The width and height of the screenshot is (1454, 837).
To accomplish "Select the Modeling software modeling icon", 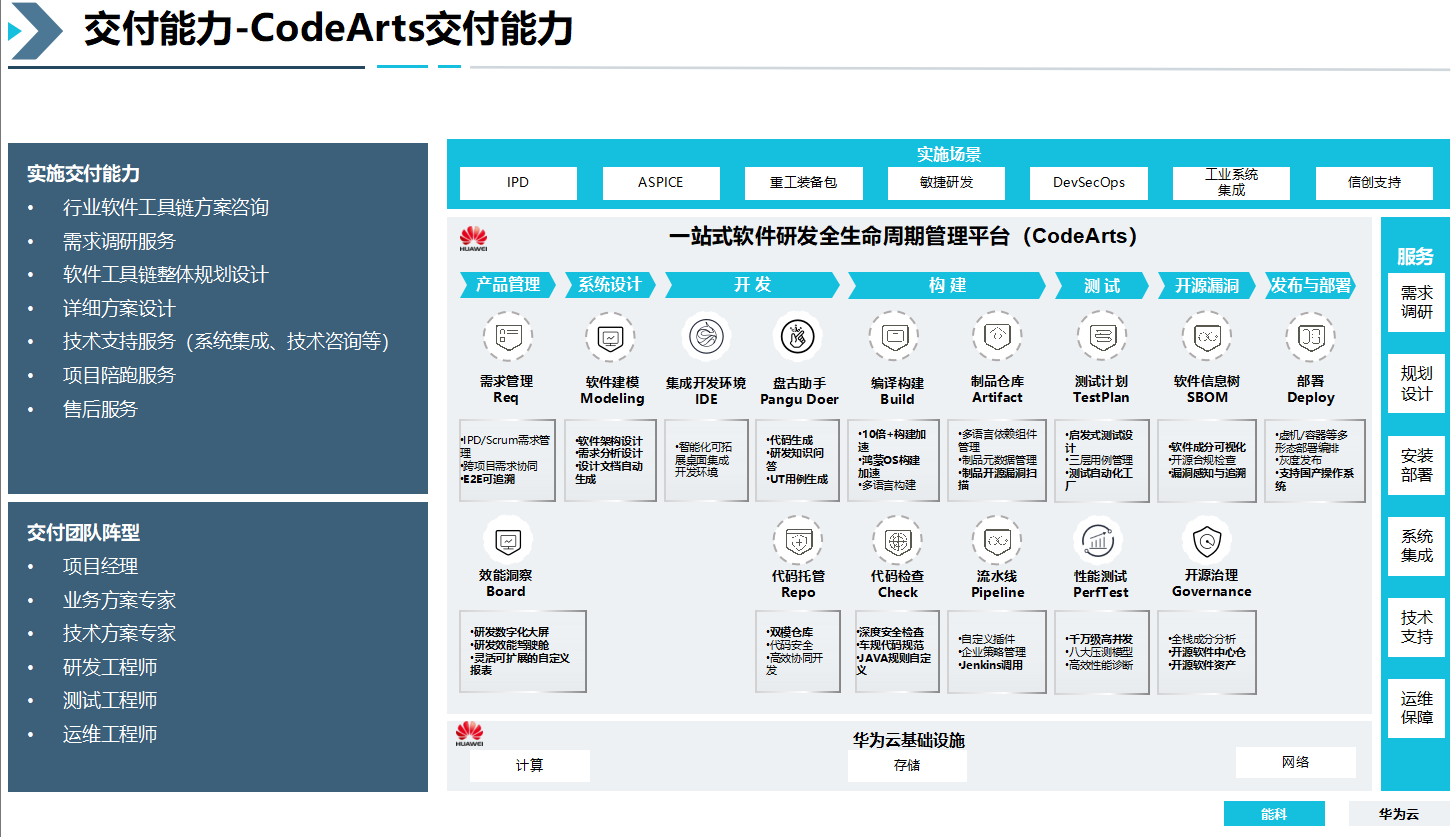I will tap(610, 337).
